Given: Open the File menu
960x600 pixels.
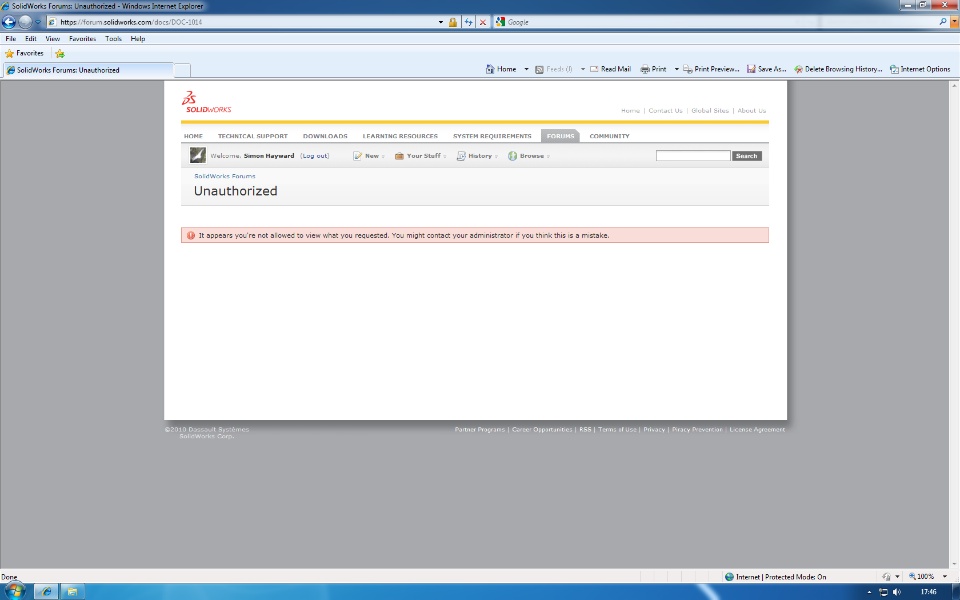Looking at the screenshot, I should pyautogui.click(x=10, y=39).
